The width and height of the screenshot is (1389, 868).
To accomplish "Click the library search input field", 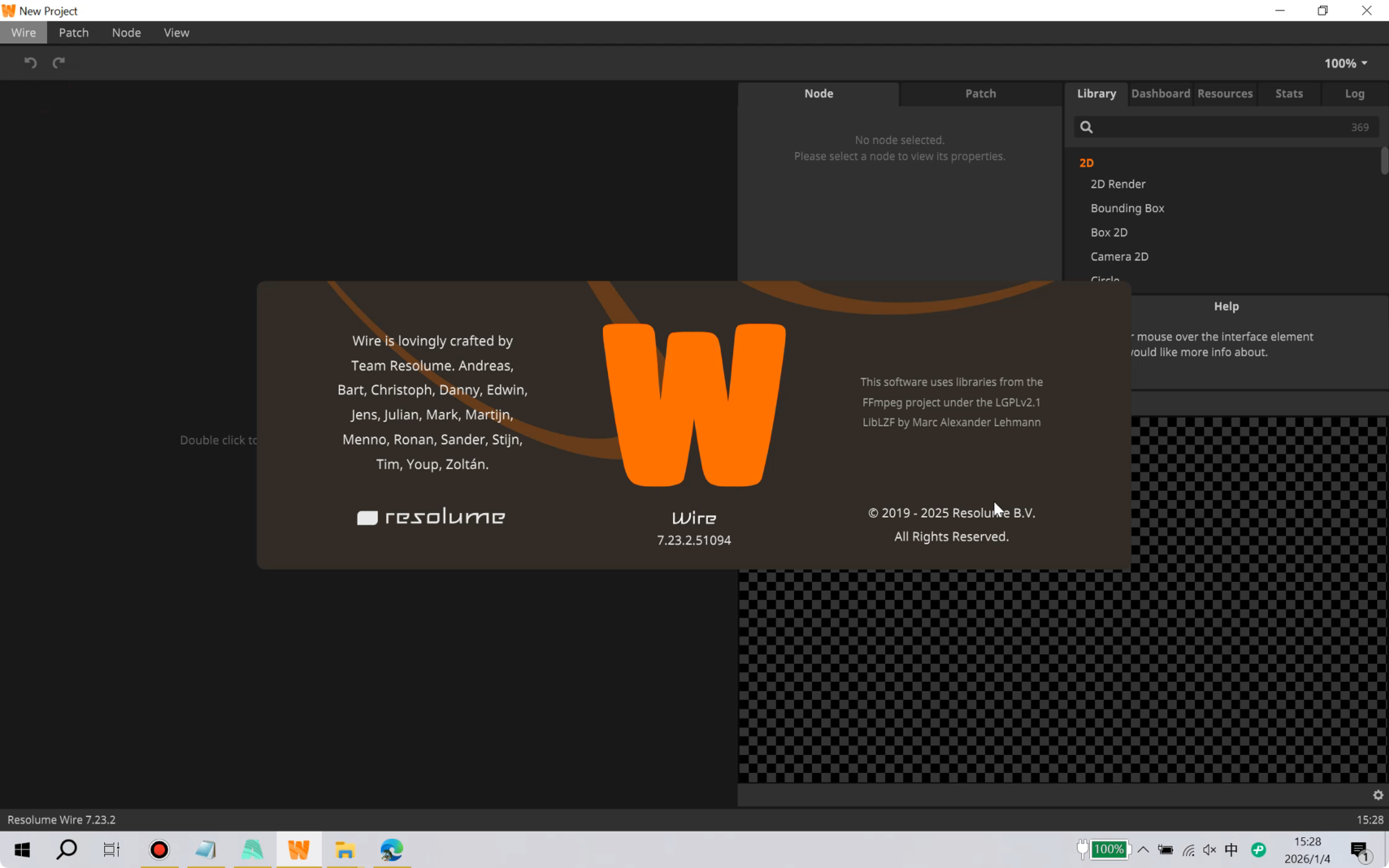I will click(x=1217, y=127).
